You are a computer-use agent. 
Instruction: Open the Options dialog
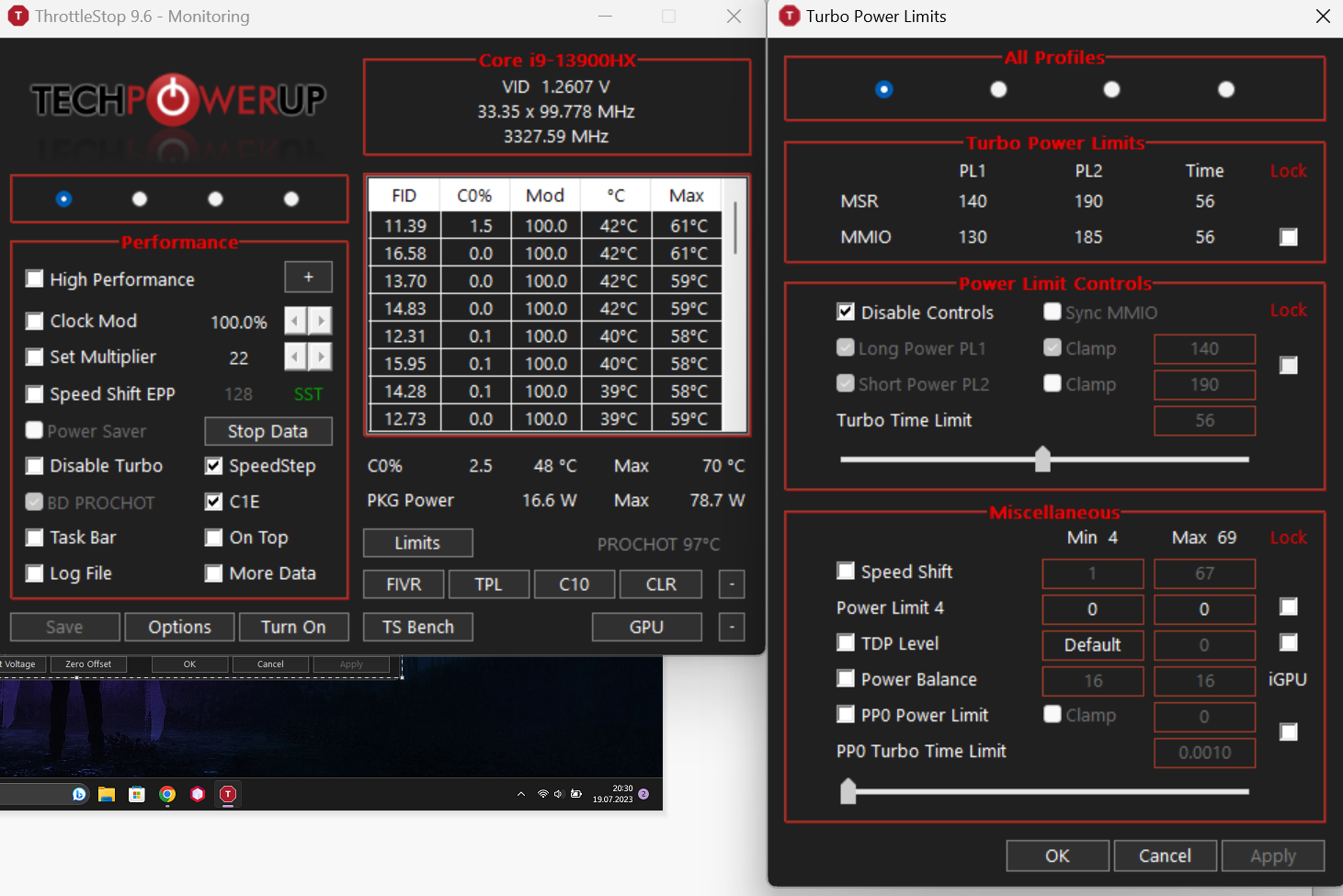[179, 627]
